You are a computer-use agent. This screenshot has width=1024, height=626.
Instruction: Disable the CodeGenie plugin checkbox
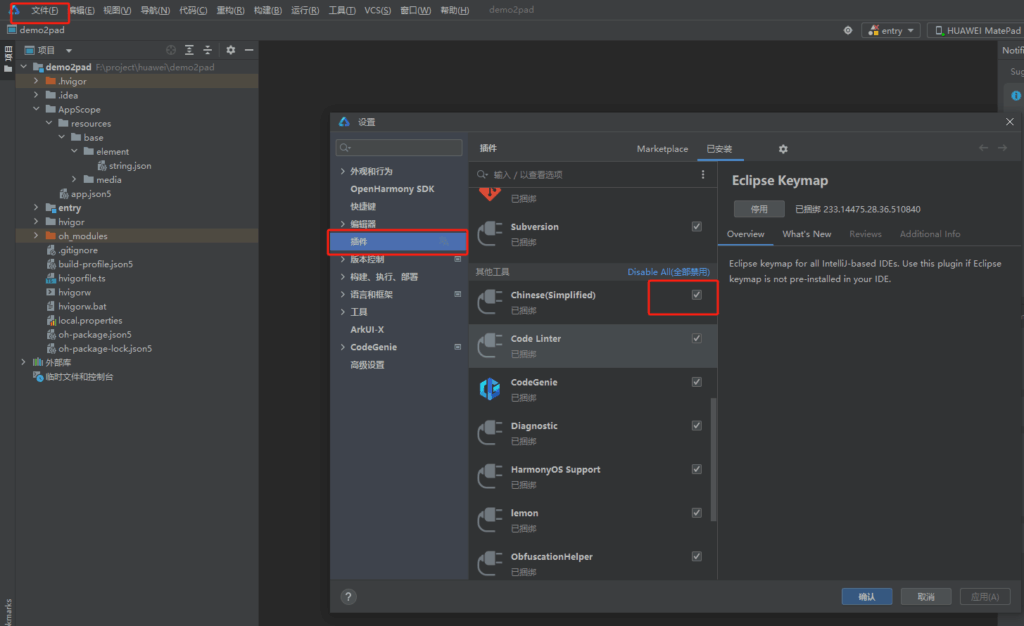(697, 382)
